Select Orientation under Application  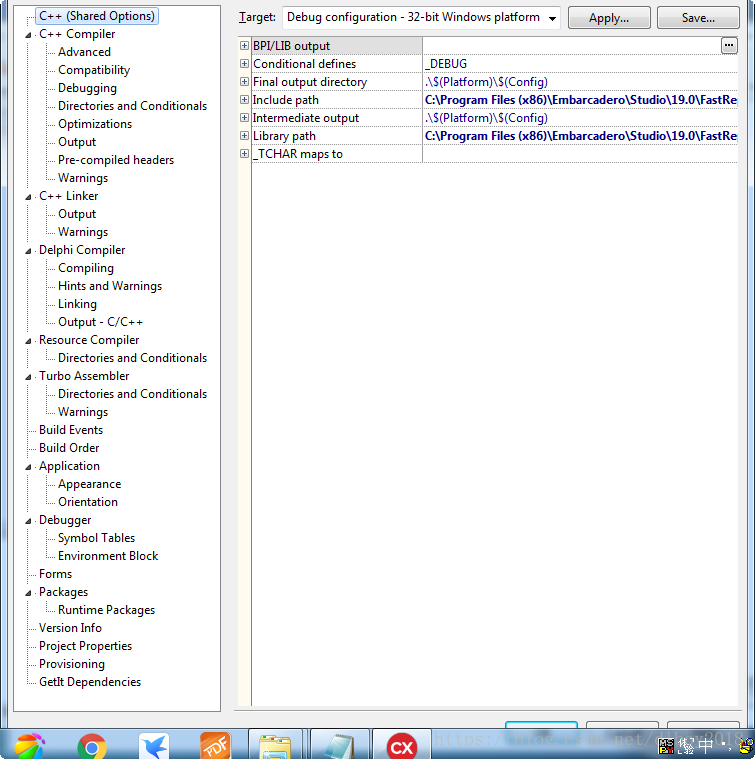(x=88, y=502)
